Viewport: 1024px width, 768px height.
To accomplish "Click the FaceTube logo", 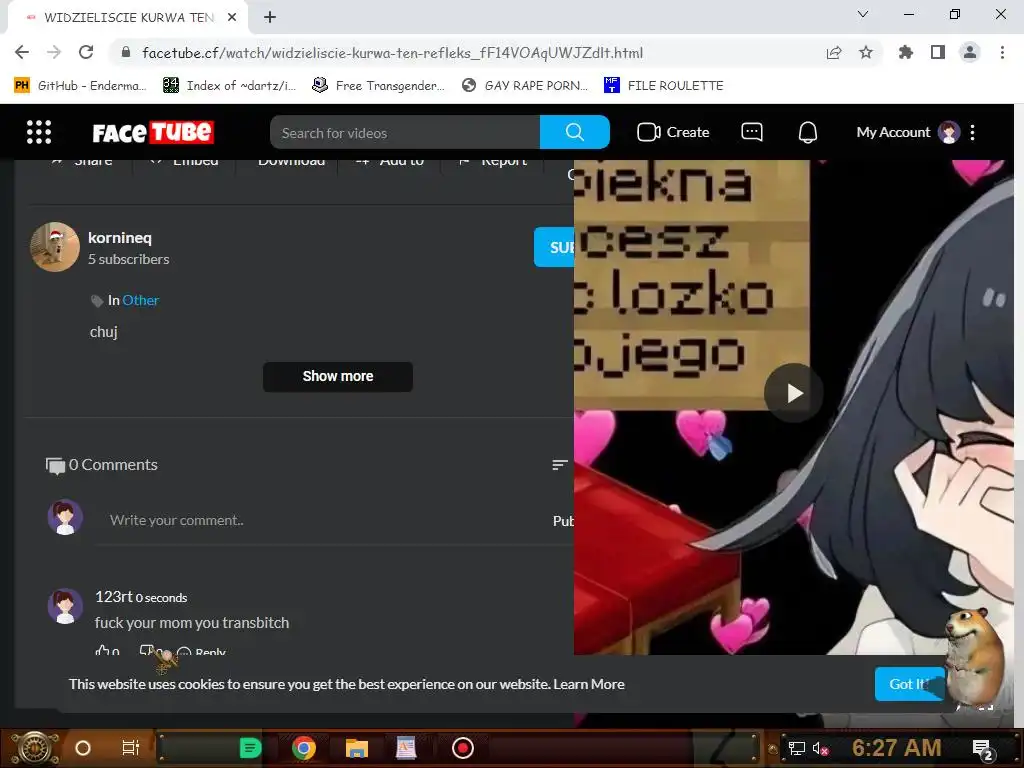I will coord(153,133).
